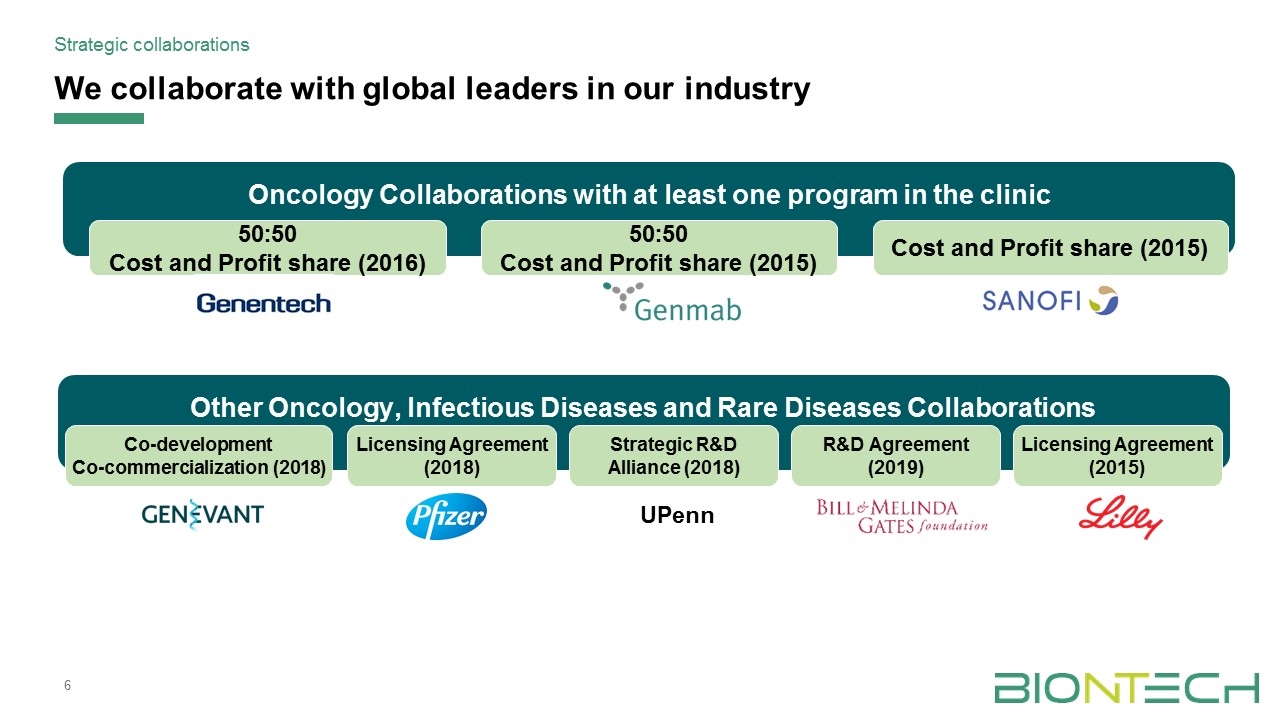1280x720 pixels.
Task: Select the Licensing Agreement (2018) box
Action: click(x=452, y=456)
